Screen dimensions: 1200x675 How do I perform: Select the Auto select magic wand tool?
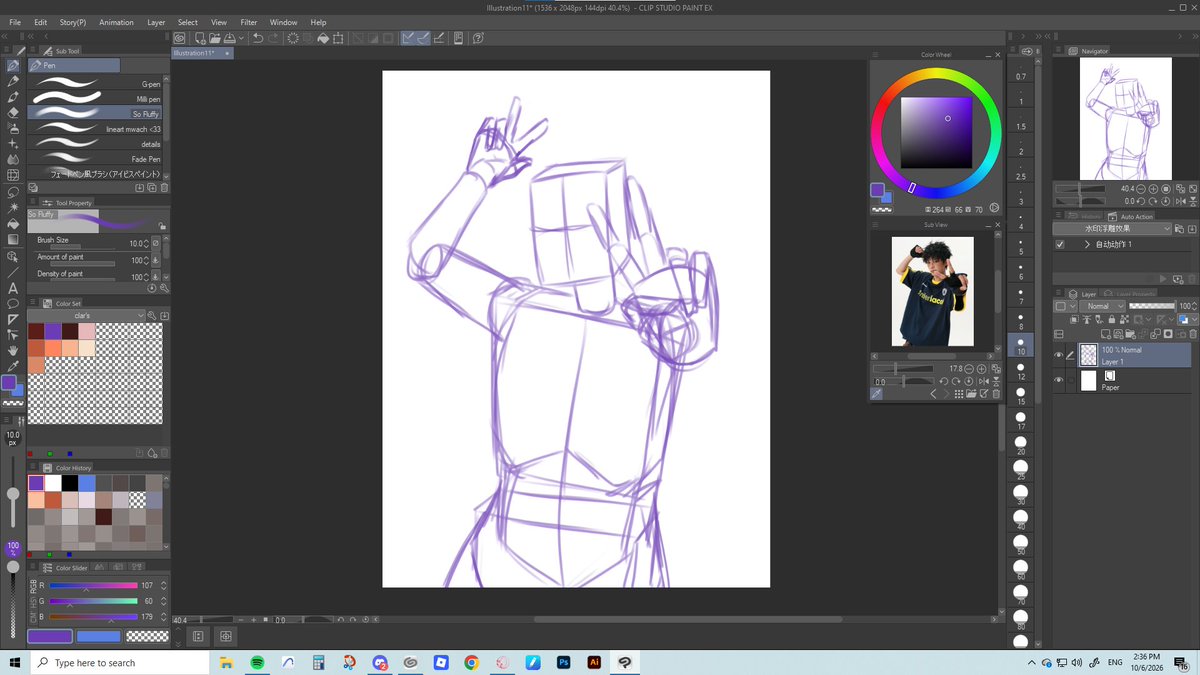point(13,208)
